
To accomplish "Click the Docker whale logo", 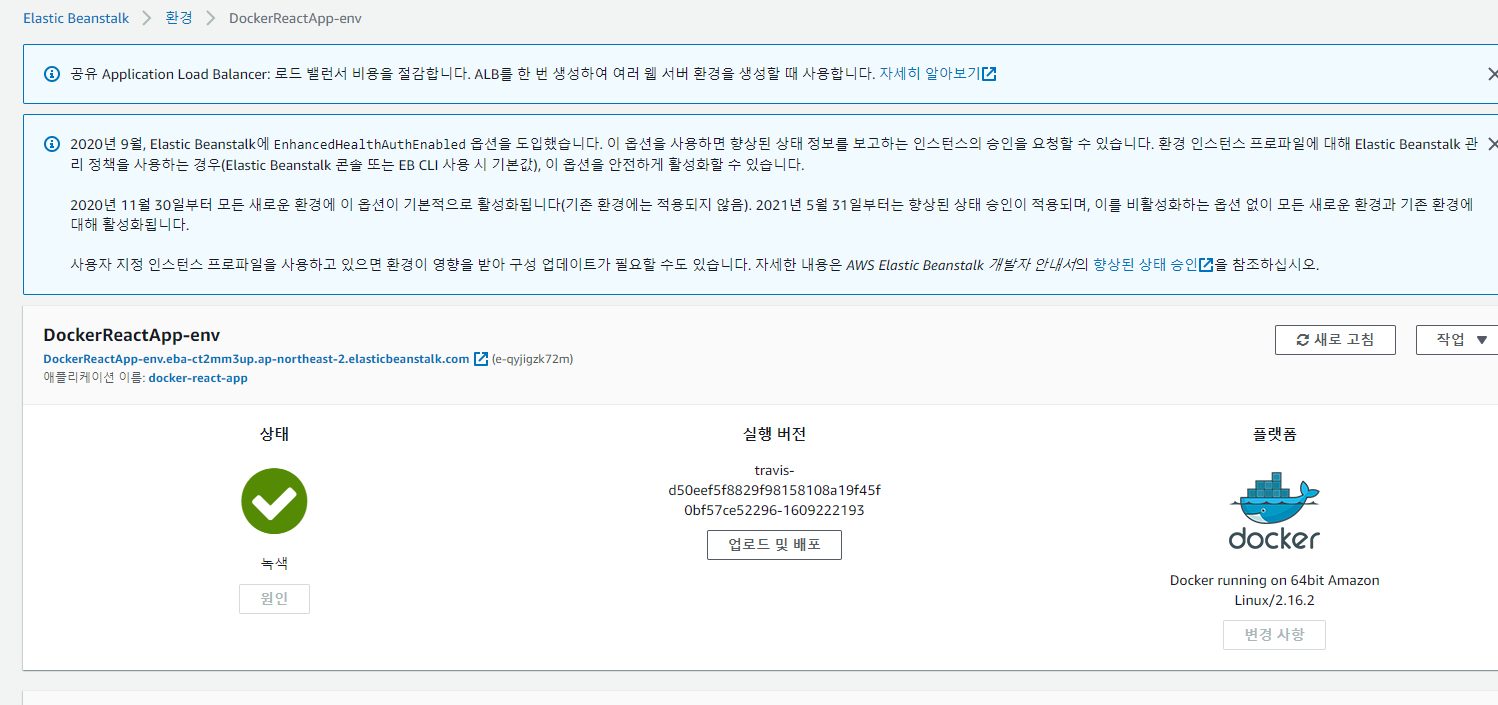I will pos(1274,510).
